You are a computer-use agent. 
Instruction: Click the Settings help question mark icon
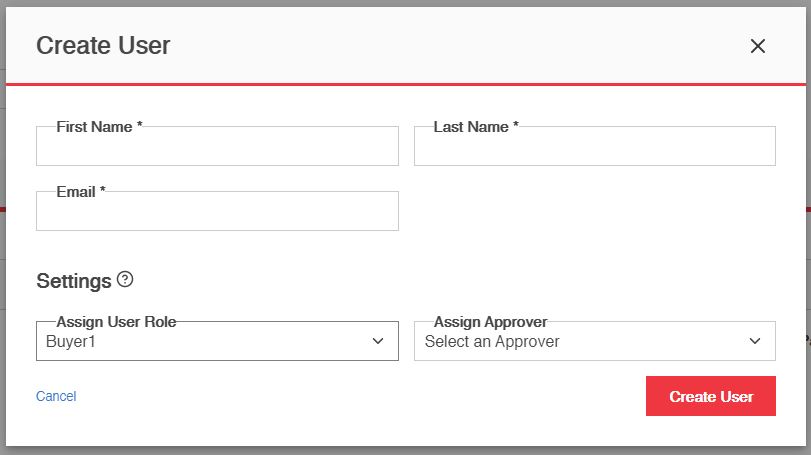125,280
